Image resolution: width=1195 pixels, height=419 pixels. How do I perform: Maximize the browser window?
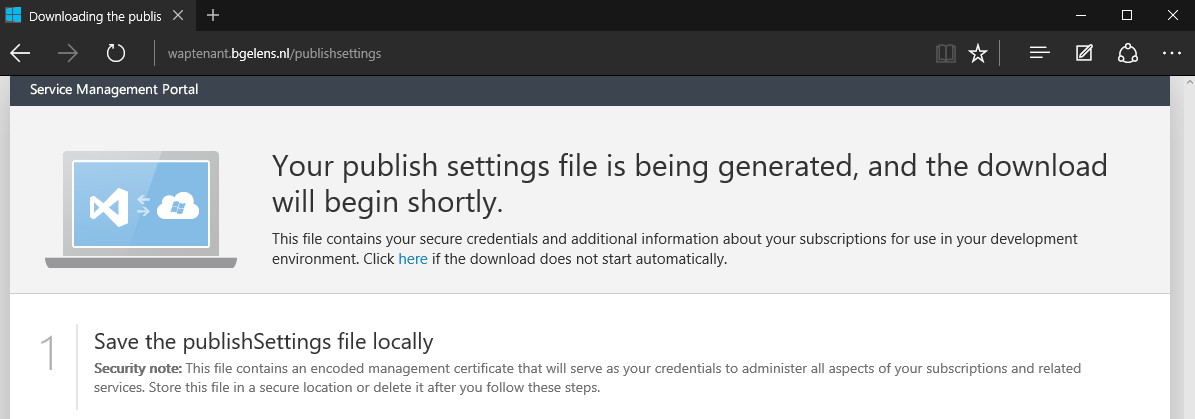pos(1127,16)
